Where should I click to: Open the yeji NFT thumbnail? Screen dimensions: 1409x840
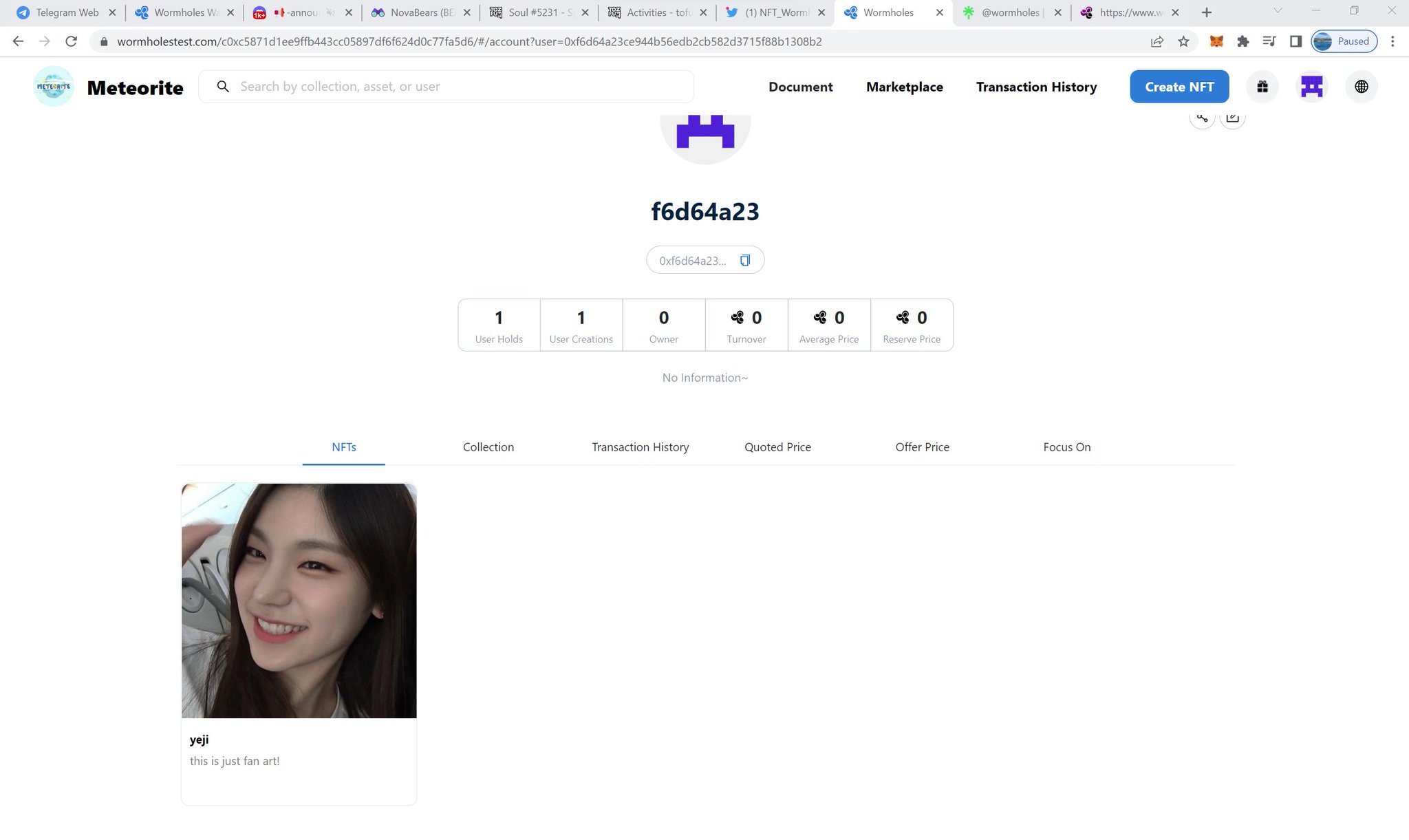click(x=299, y=601)
